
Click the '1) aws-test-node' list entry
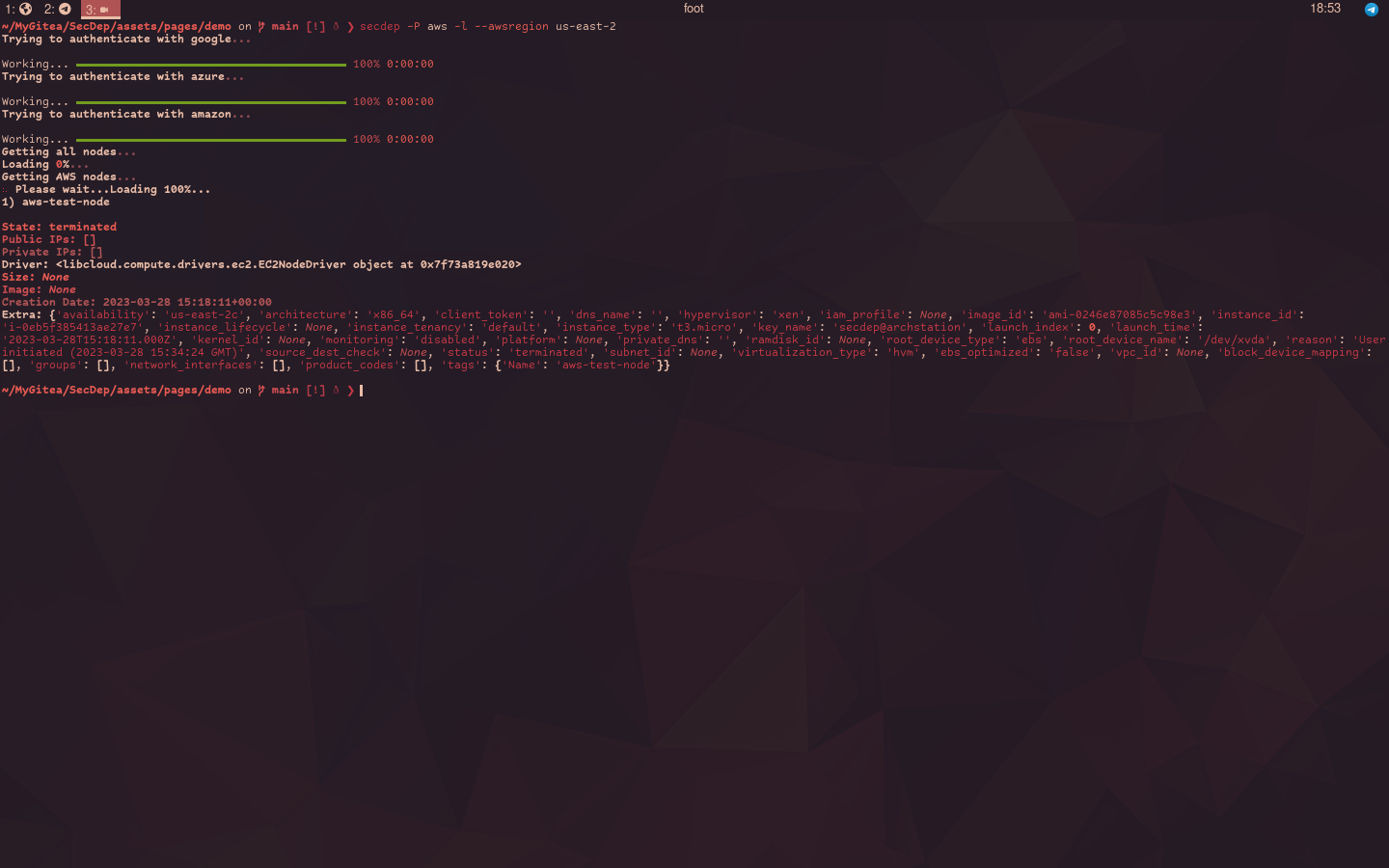click(x=56, y=203)
